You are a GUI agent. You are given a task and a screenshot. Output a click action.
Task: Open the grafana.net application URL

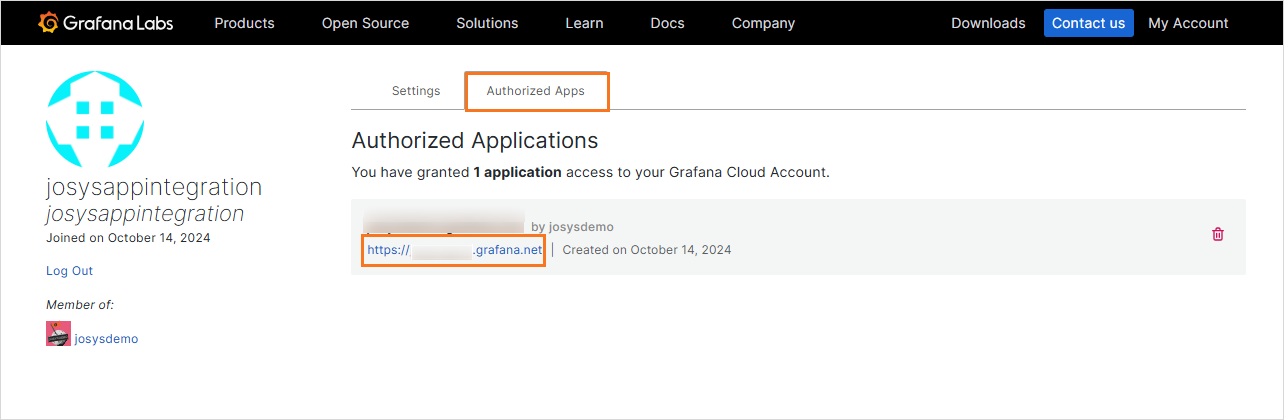tap(454, 250)
